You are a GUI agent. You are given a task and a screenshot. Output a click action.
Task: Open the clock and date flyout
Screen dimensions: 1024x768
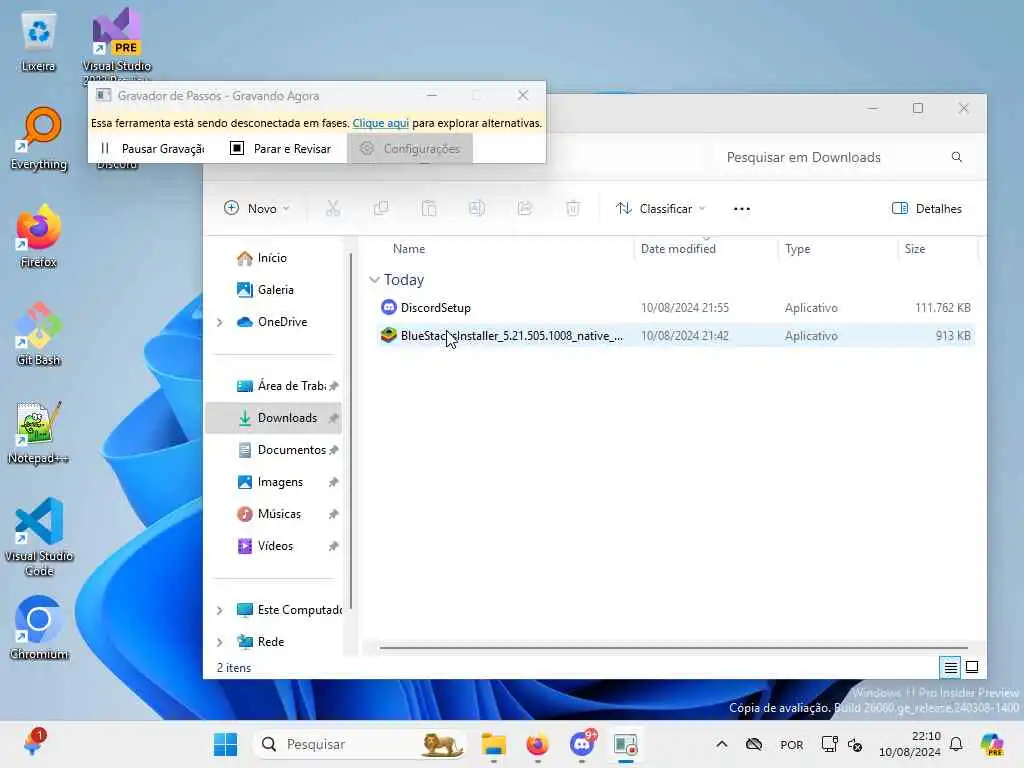click(910, 744)
